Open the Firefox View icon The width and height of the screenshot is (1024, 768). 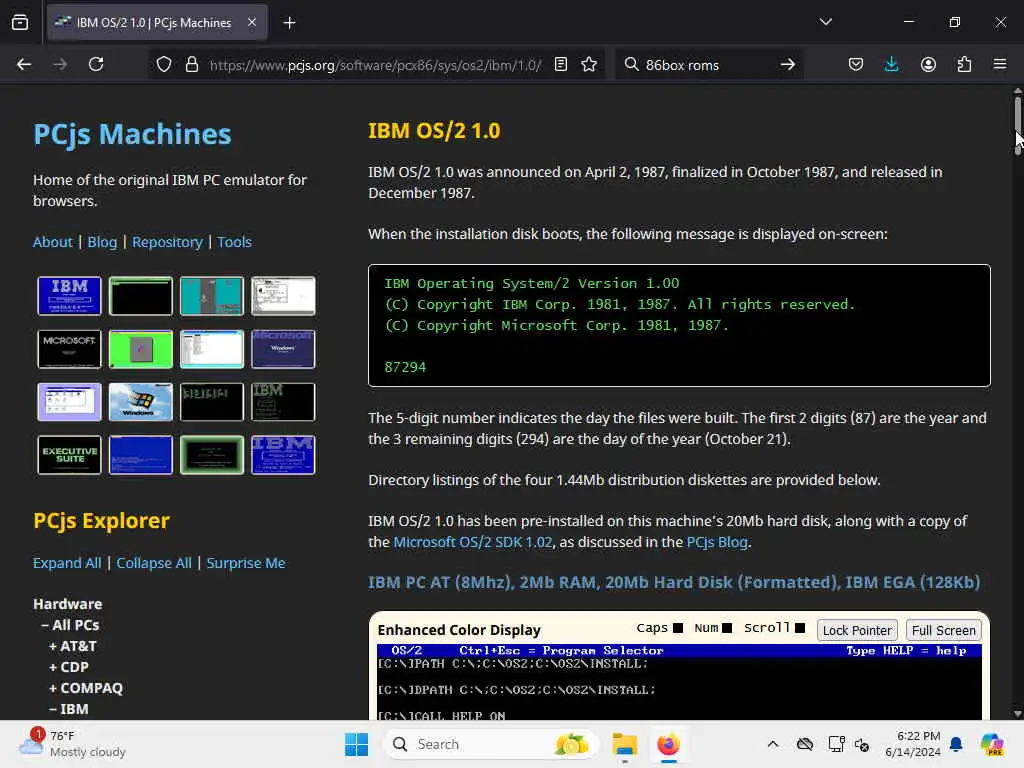tap(20, 23)
